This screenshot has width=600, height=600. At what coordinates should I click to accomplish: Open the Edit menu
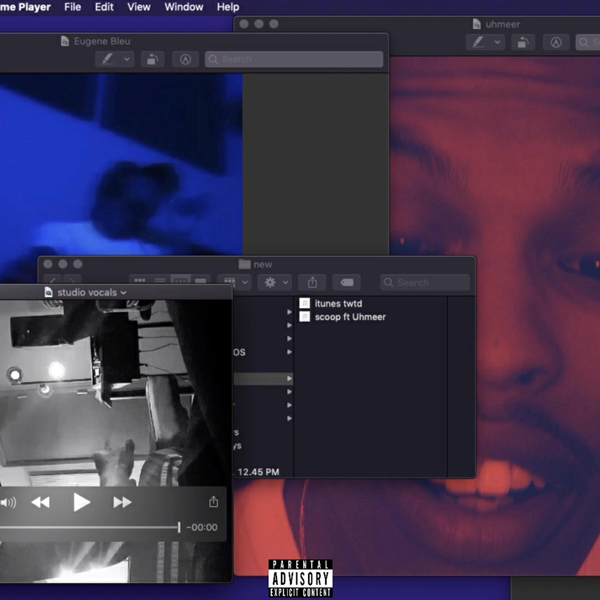tap(104, 7)
